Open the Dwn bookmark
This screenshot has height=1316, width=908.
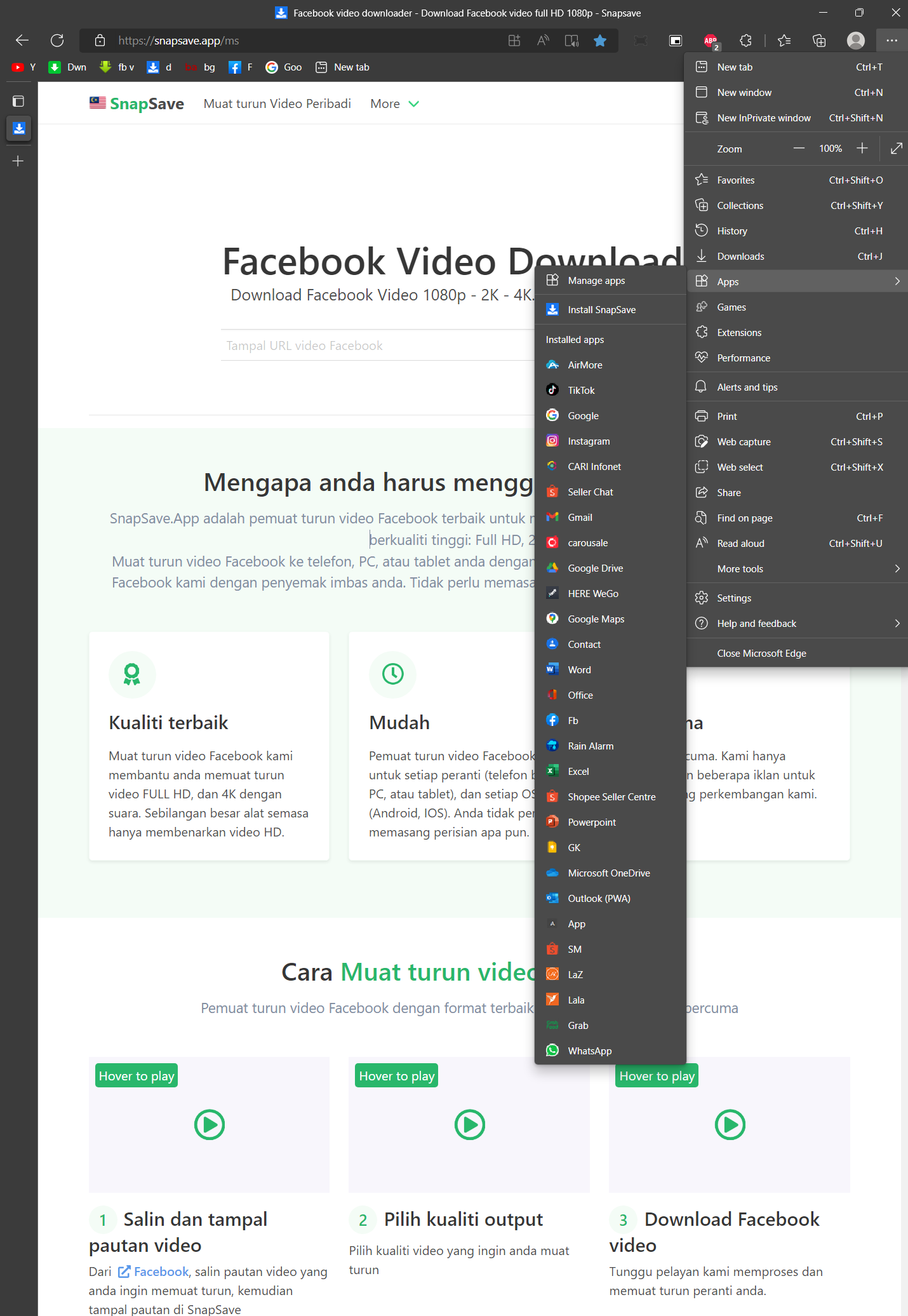click(x=68, y=67)
